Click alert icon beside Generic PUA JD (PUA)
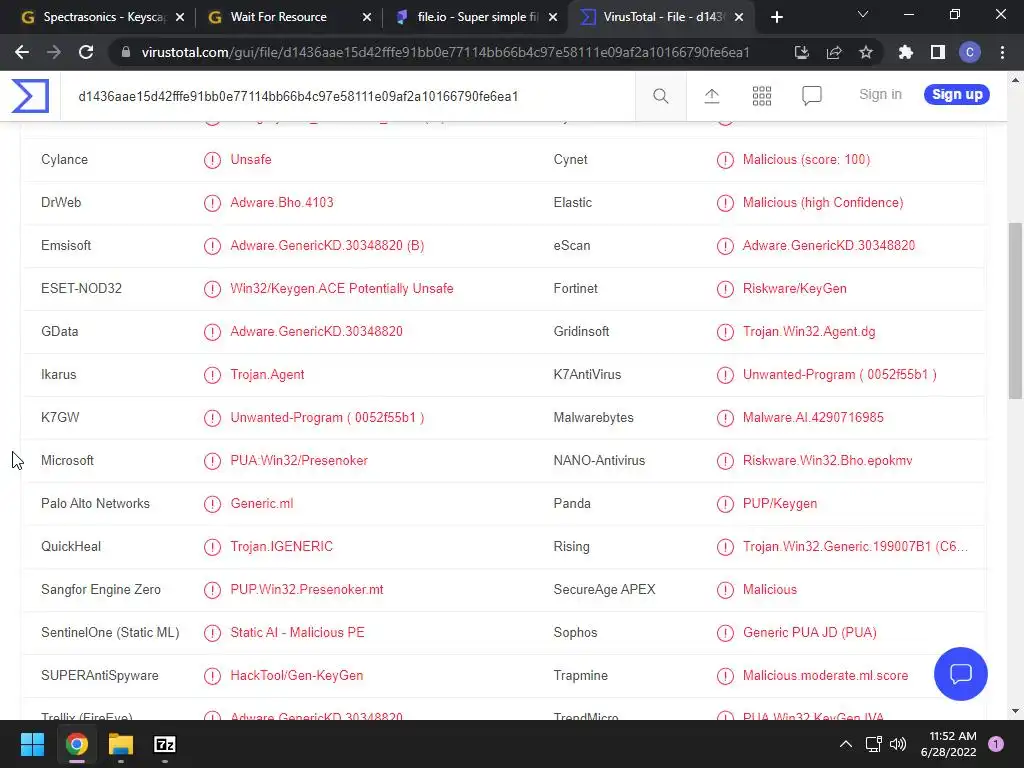This screenshot has width=1024, height=768. pyautogui.click(x=725, y=633)
